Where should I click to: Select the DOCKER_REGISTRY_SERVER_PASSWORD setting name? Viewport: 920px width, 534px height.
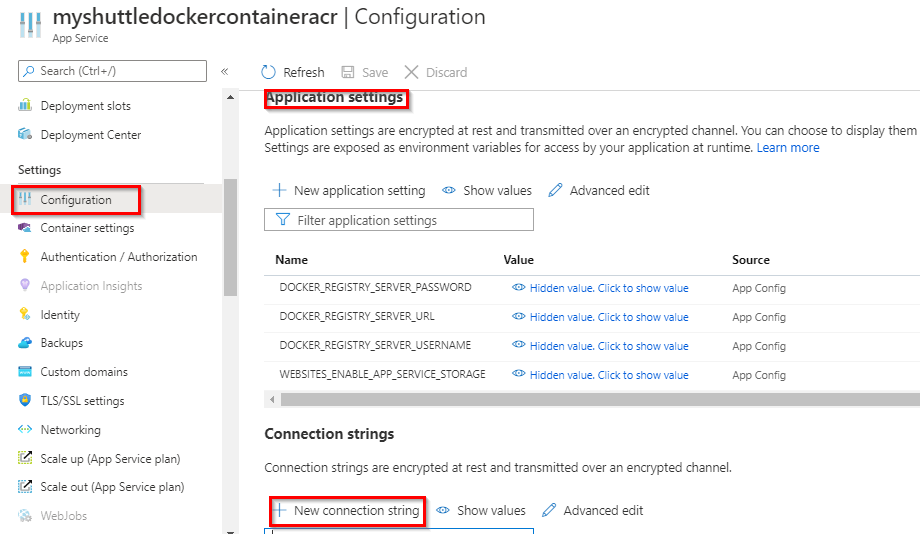click(x=376, y=287)
